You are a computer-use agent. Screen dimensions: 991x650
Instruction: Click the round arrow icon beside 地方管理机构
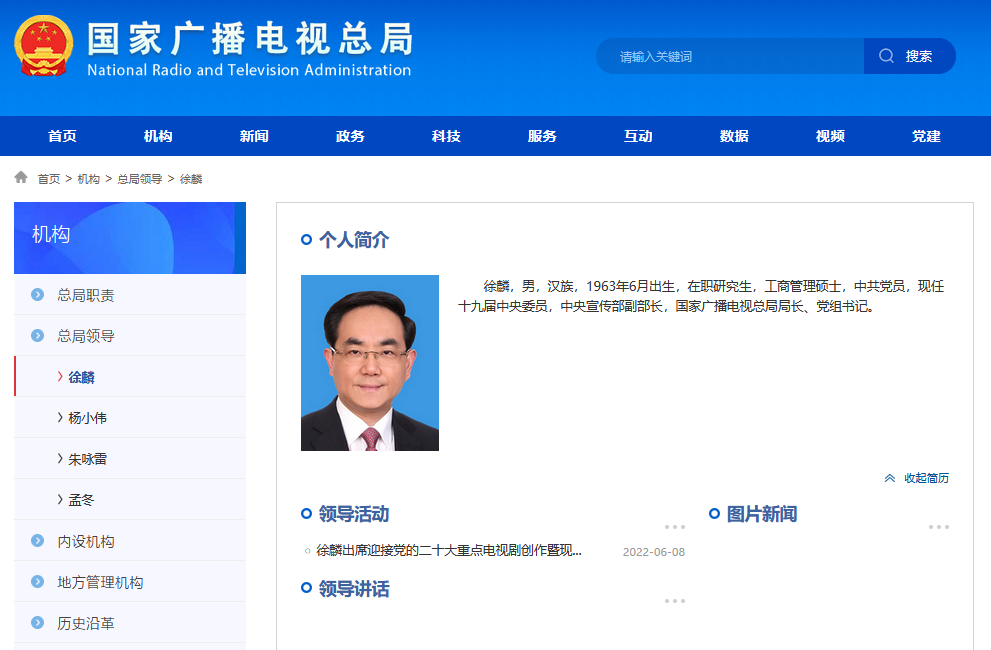[x=37, y=582]
